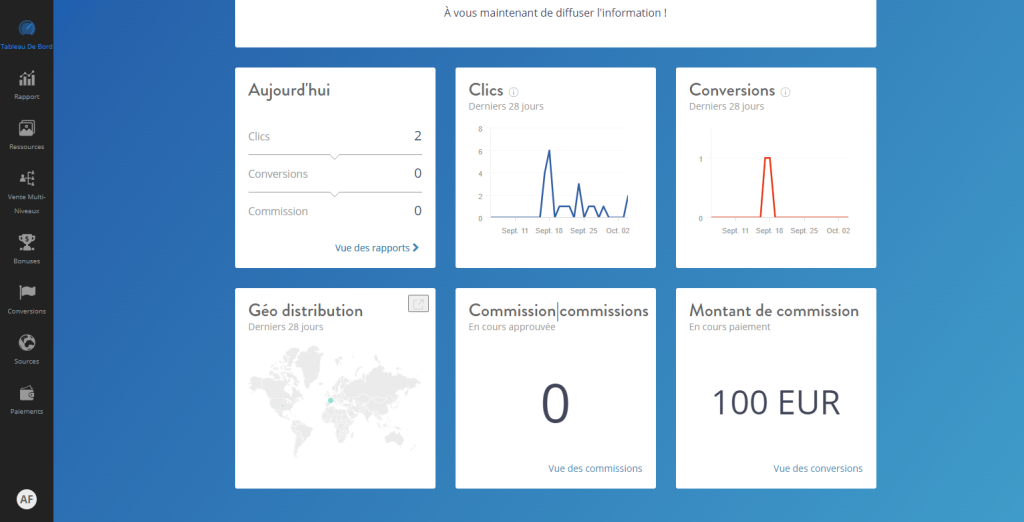Screen dimensions: 1024x522
Task: Open the Rapport bar chart icon
Action: [x=27, y=79]
